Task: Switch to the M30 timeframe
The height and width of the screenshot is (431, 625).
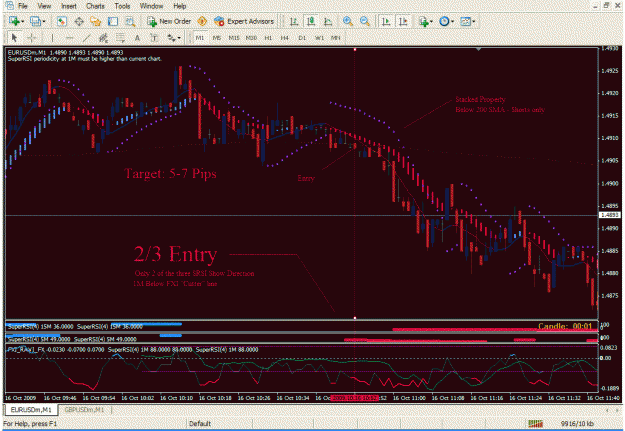Action: point(251,38)
